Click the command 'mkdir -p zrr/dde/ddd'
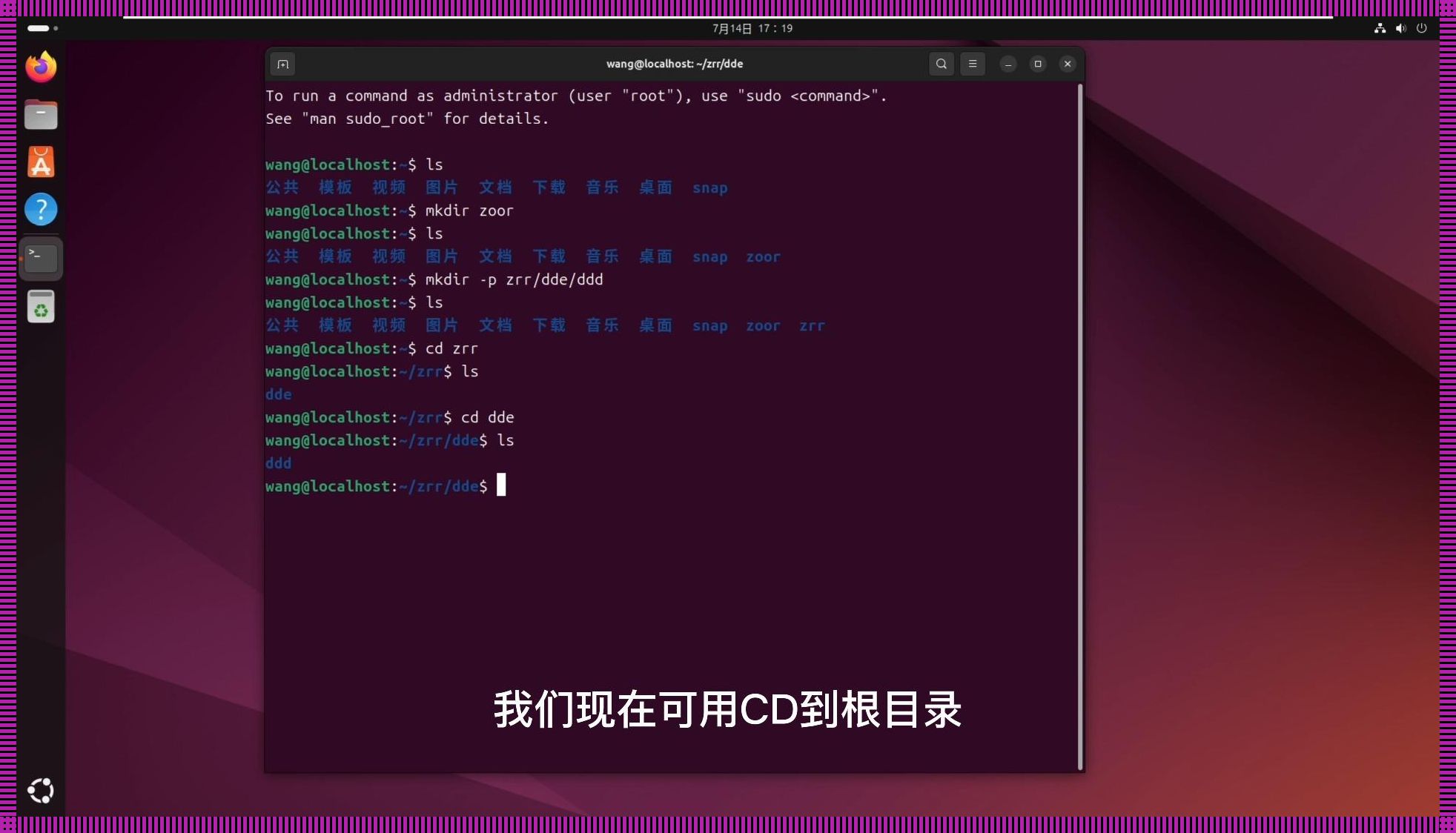1456x833 pixels. point(514,279)
